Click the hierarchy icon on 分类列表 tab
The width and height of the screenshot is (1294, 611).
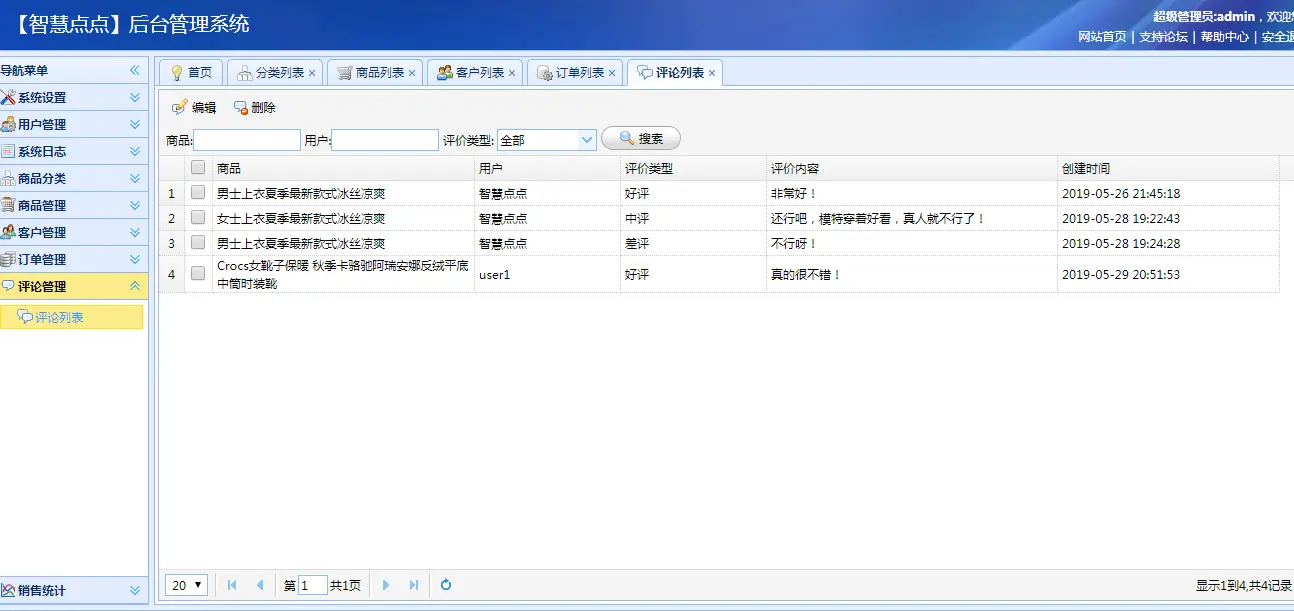pyautogui.click(x=245, y=73)
